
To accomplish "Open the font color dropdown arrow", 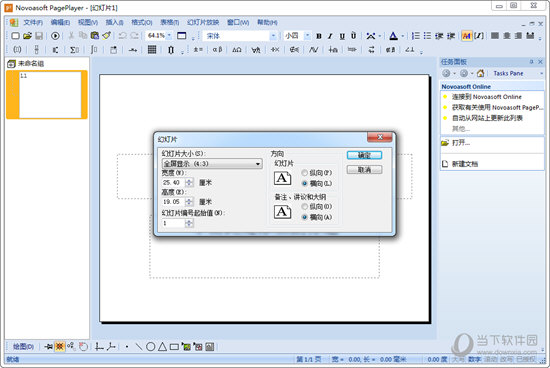I will click(403, 36).
